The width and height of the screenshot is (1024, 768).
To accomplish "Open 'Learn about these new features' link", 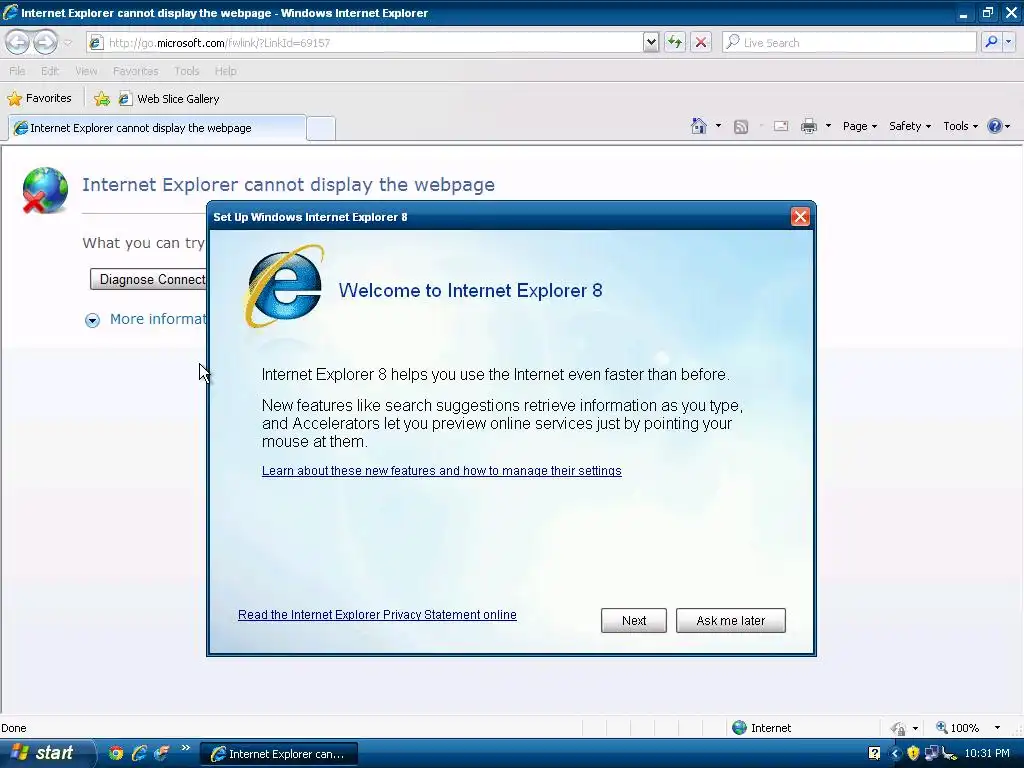I will (x=441, y=471).
